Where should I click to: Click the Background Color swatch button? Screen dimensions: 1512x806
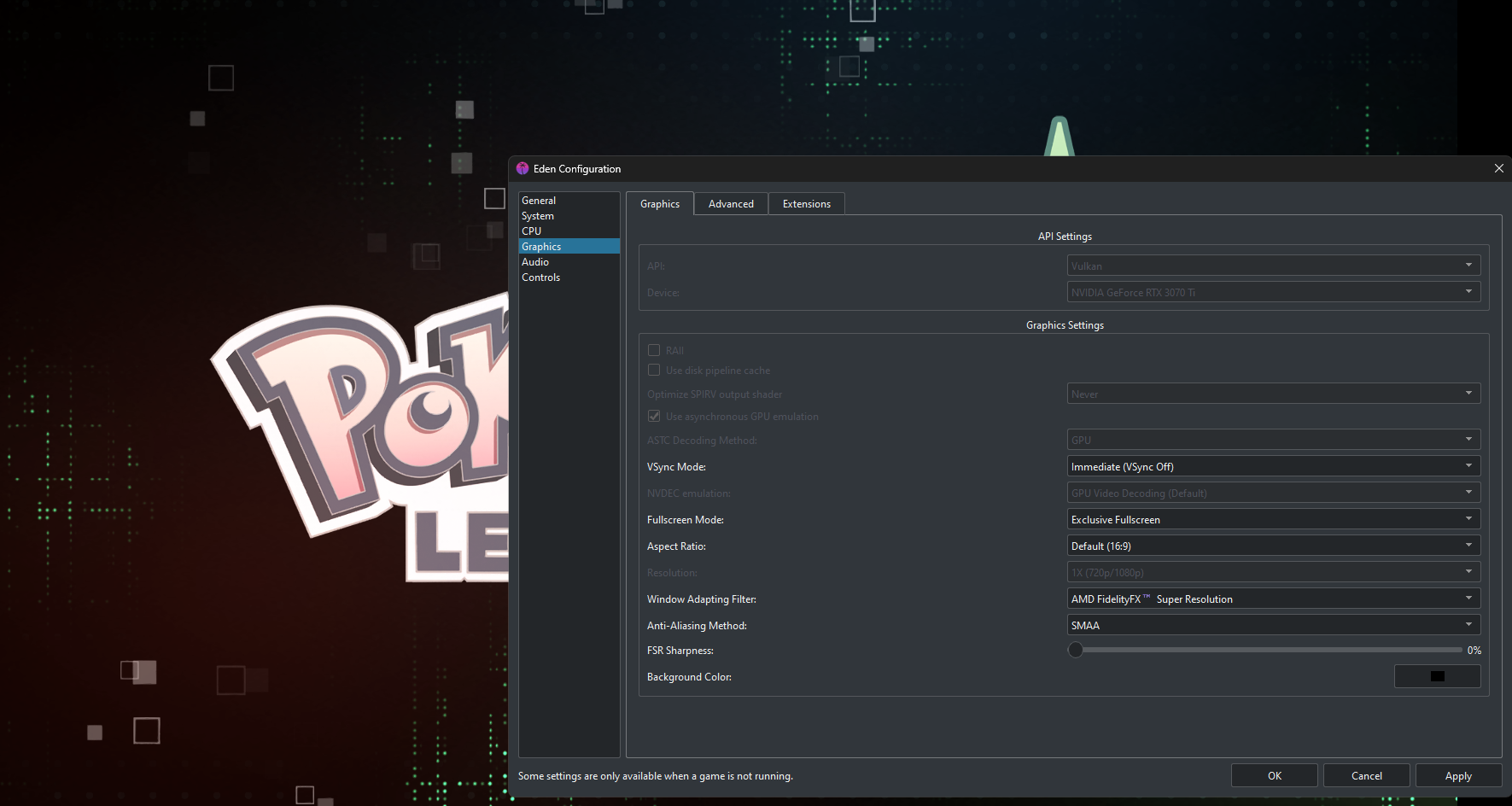click(x=1438, y=676)
